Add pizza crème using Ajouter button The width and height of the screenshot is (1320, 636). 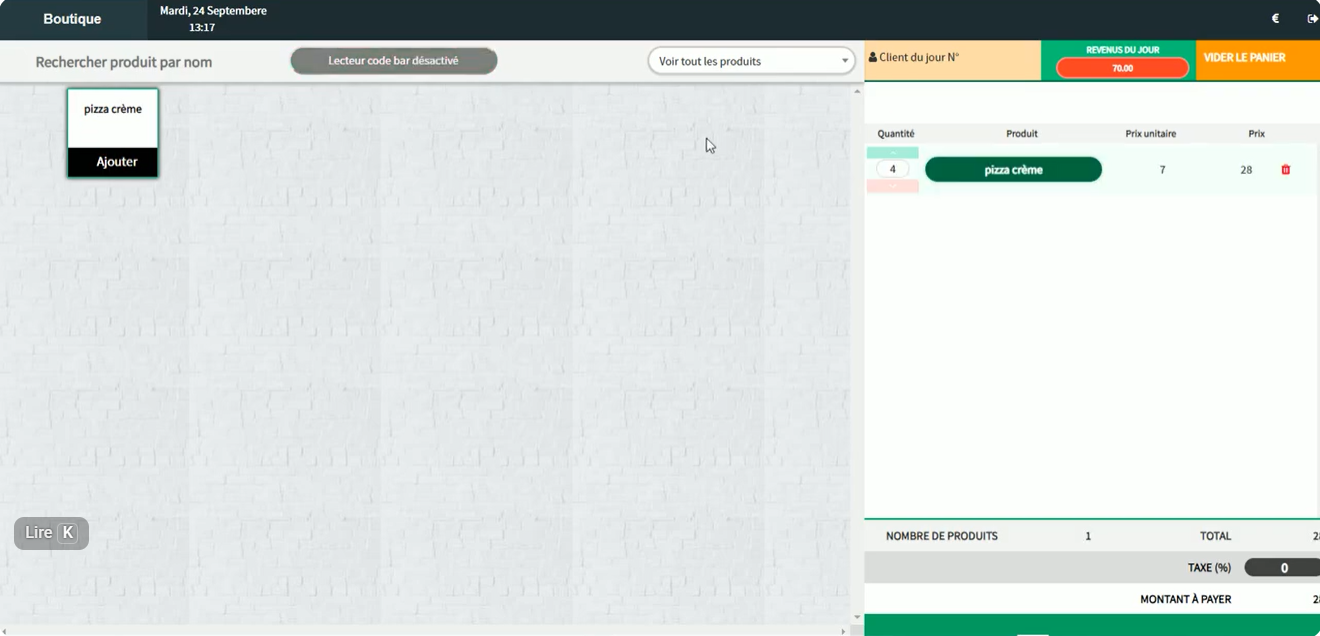(x=113, y=162)
